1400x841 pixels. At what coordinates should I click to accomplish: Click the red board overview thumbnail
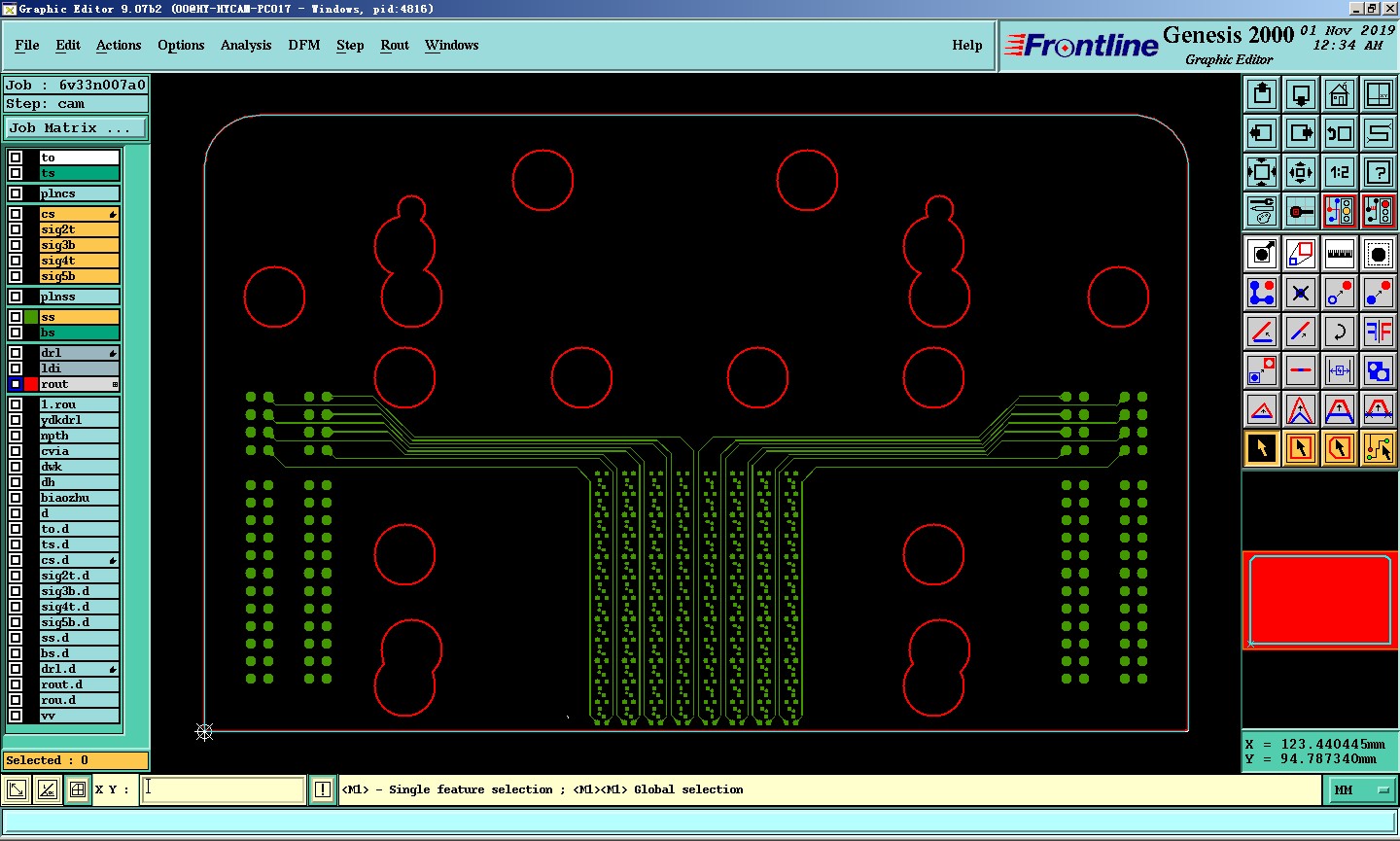click(1320, 600)
